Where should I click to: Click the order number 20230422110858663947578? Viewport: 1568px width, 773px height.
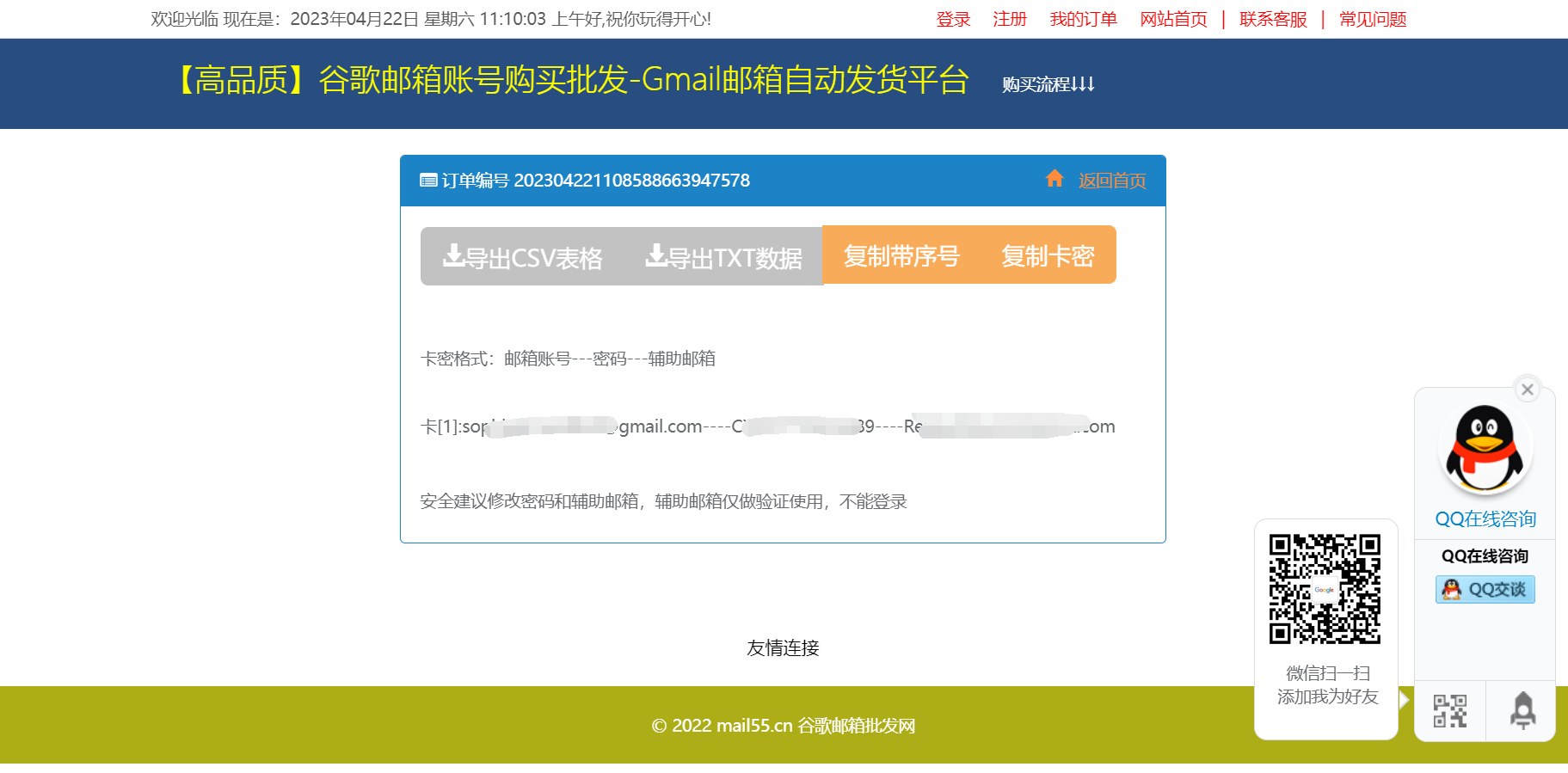coord(632,181)
